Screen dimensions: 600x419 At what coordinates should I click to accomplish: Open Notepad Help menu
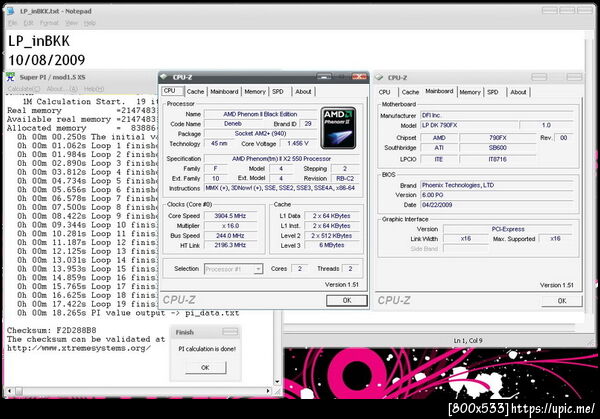(90, 23)
